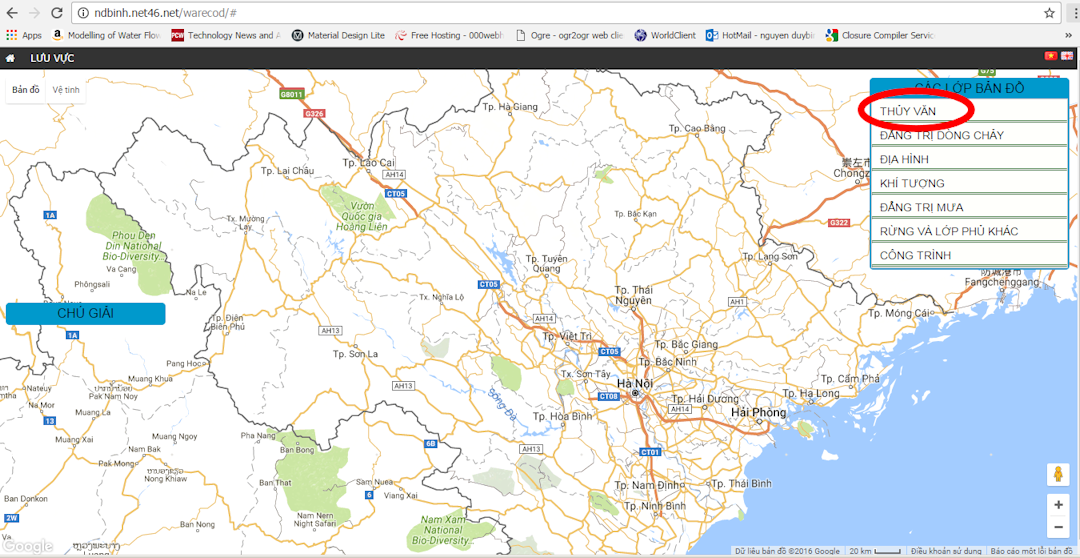Switch language using the English flag icon
The width and height of the screenshot is (1080, 558).
click(1066, 57)
